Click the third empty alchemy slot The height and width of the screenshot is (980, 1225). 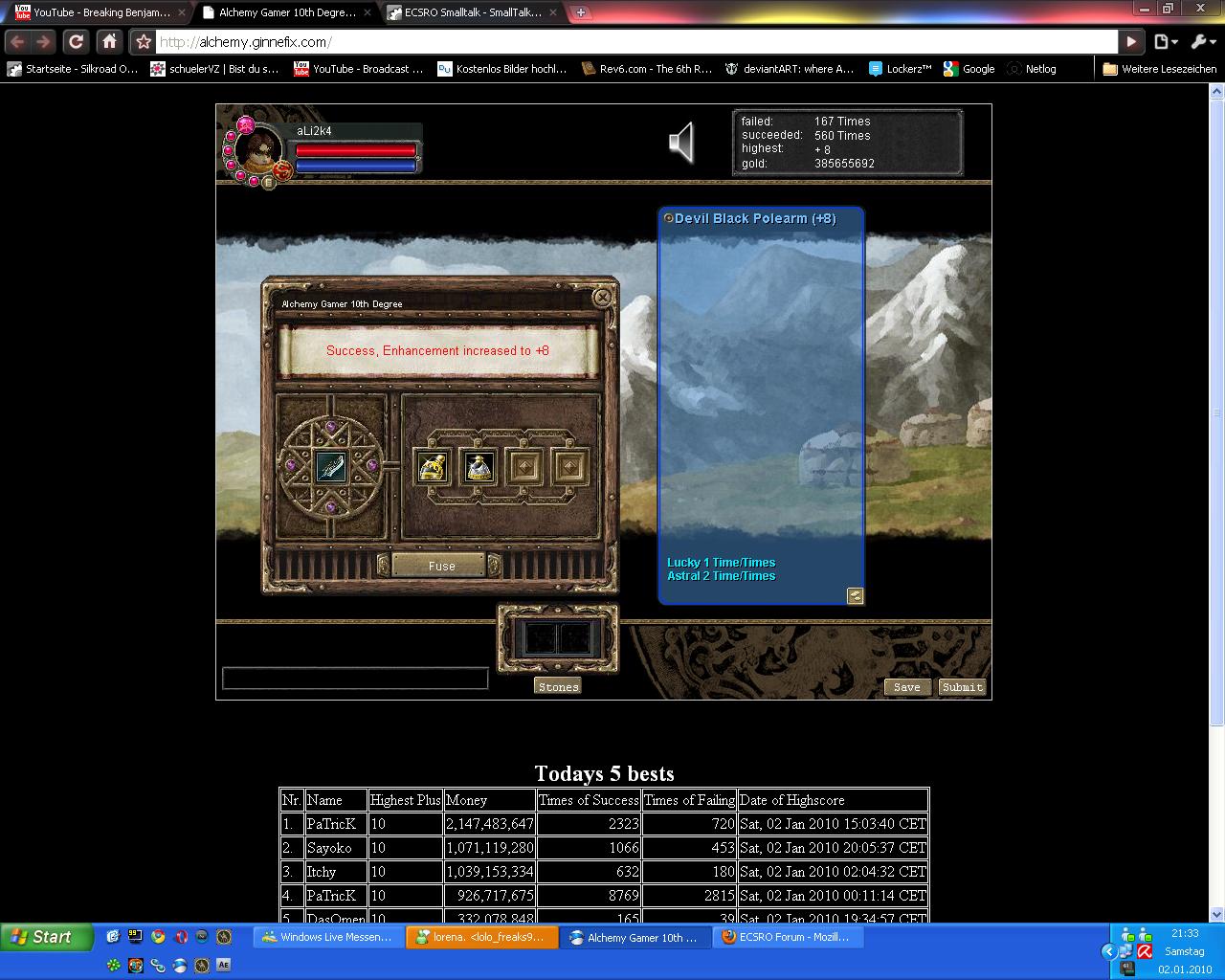(x=524, y=467)
